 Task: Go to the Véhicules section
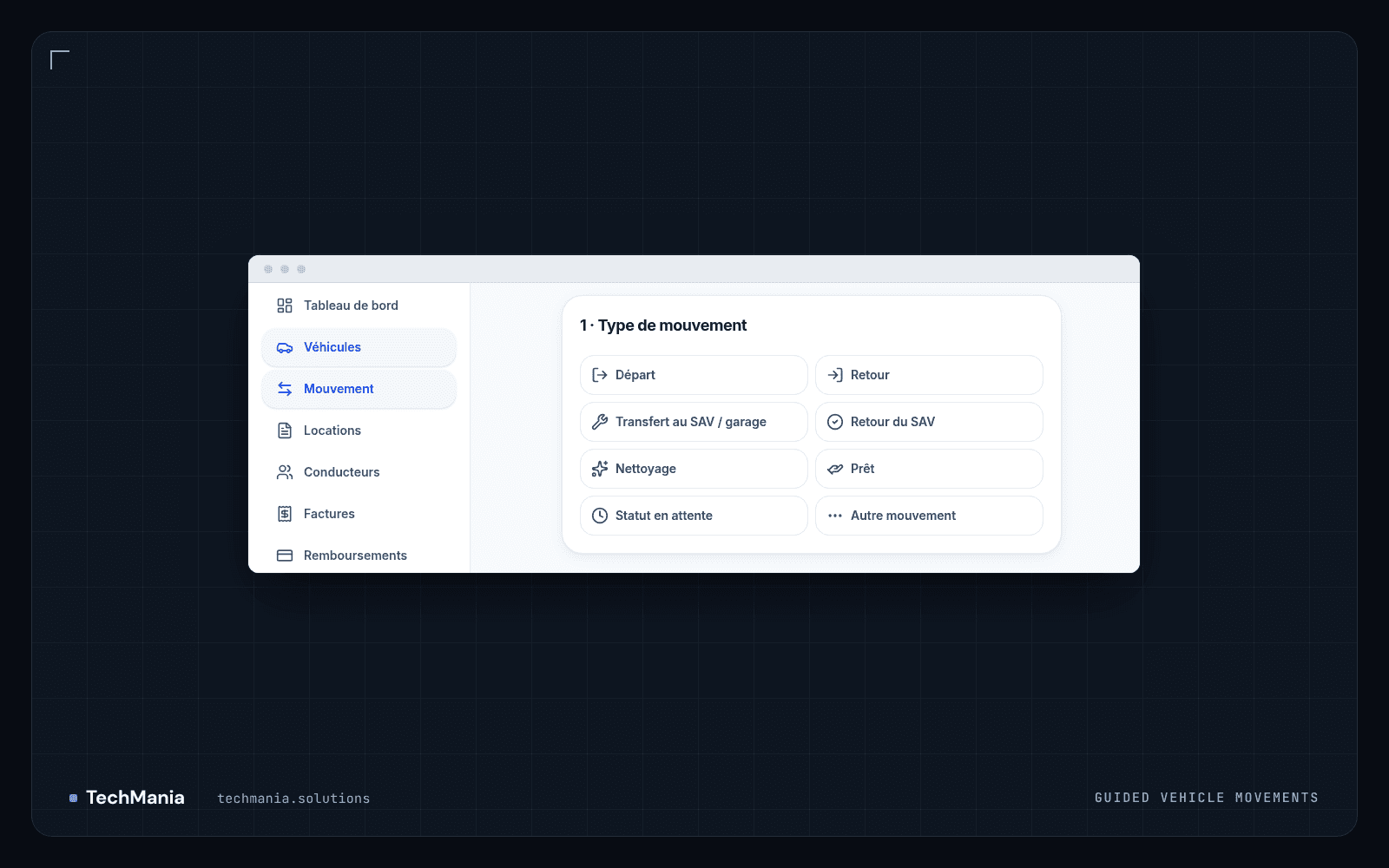(359, 347)
